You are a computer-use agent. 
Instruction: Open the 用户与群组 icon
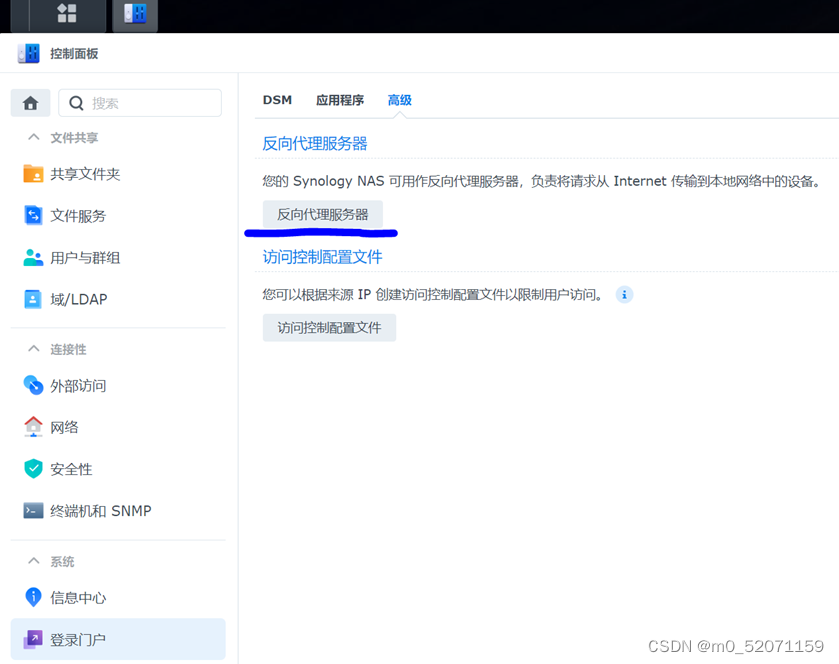33,257
